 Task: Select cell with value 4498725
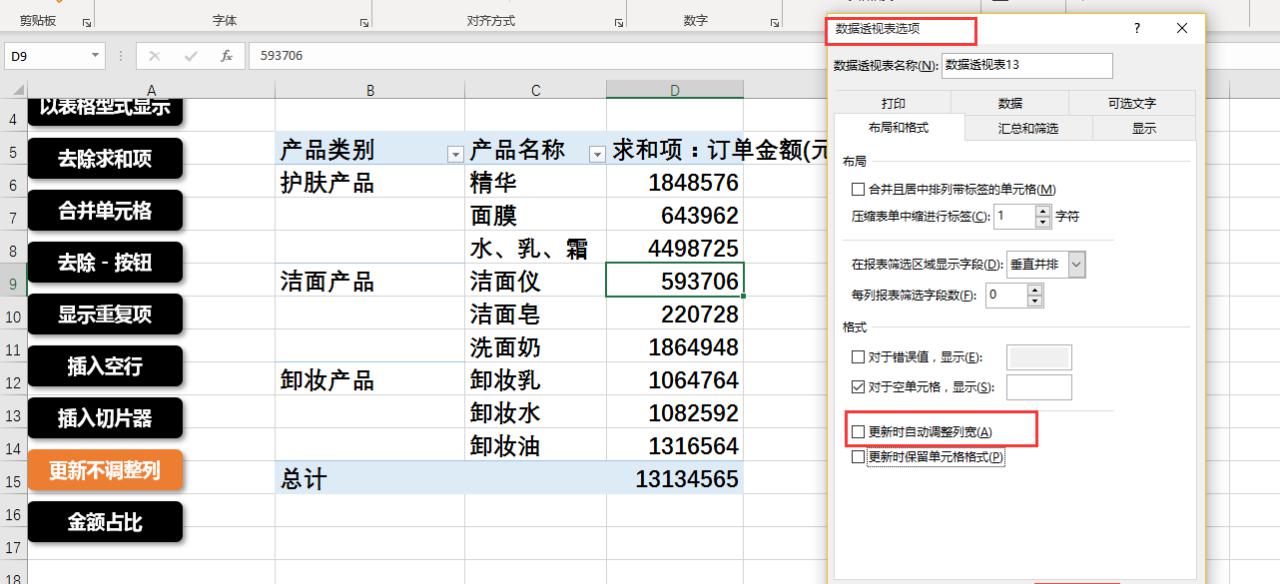(675, 249)
